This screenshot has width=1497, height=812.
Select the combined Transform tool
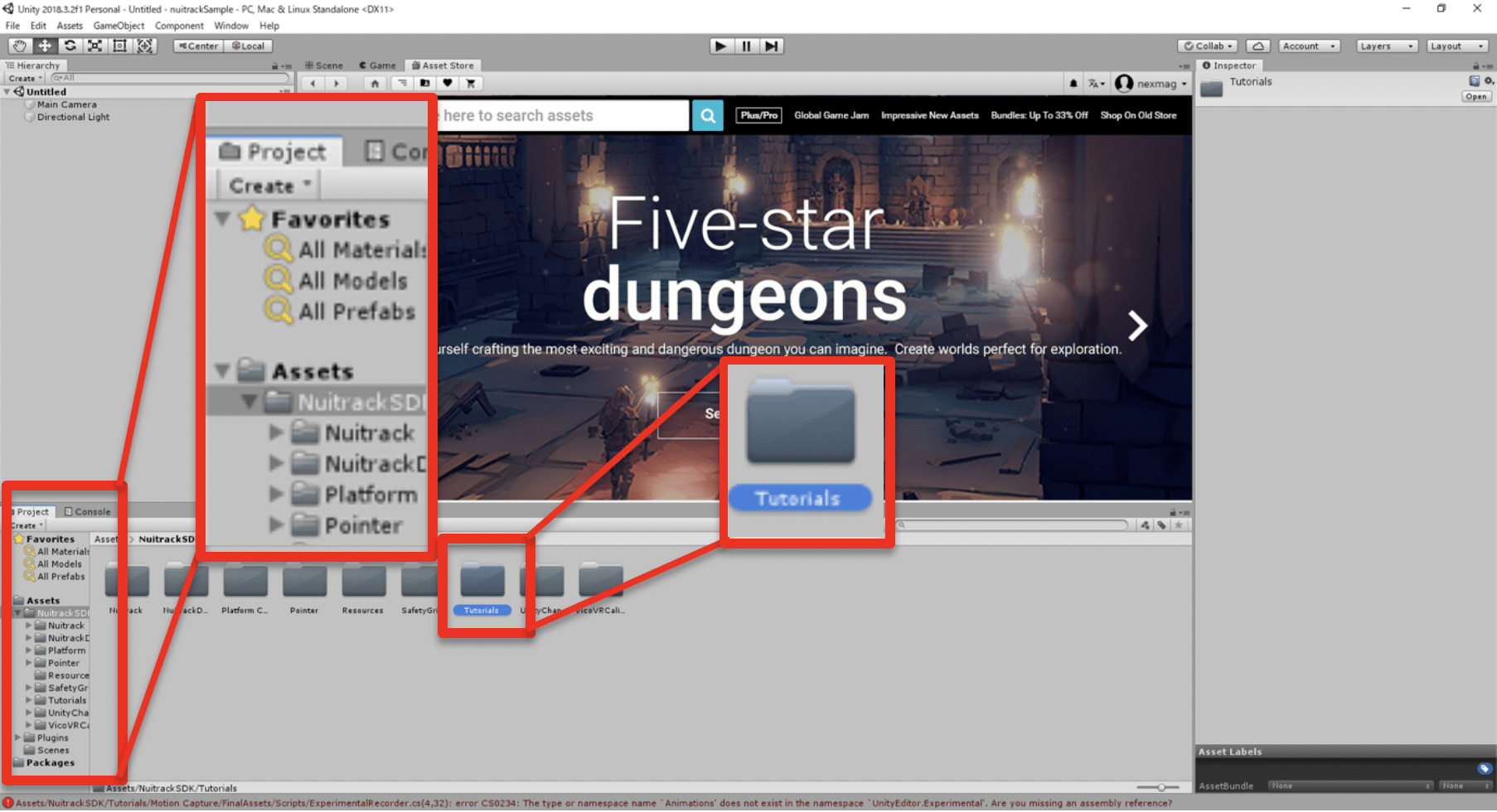pos(145,46)
